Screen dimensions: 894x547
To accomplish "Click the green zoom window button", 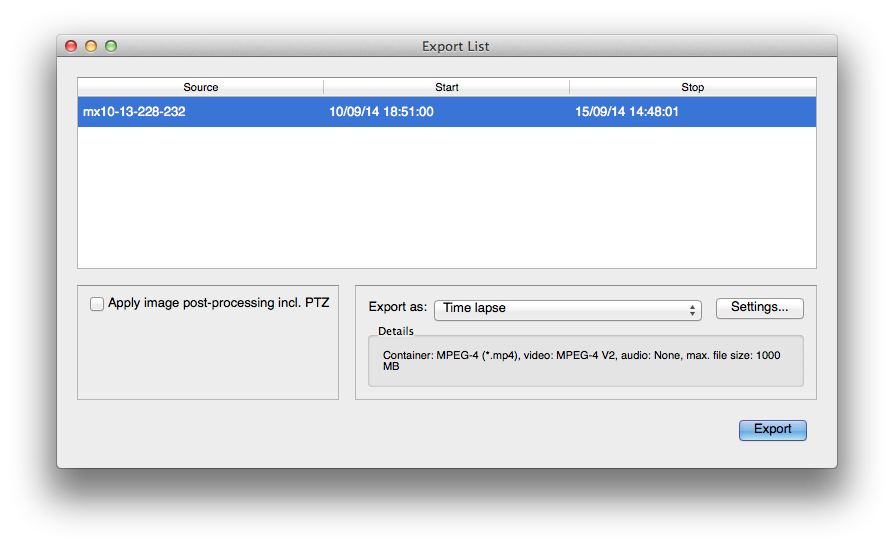I will pyautogui.click(x=111, y=46).
